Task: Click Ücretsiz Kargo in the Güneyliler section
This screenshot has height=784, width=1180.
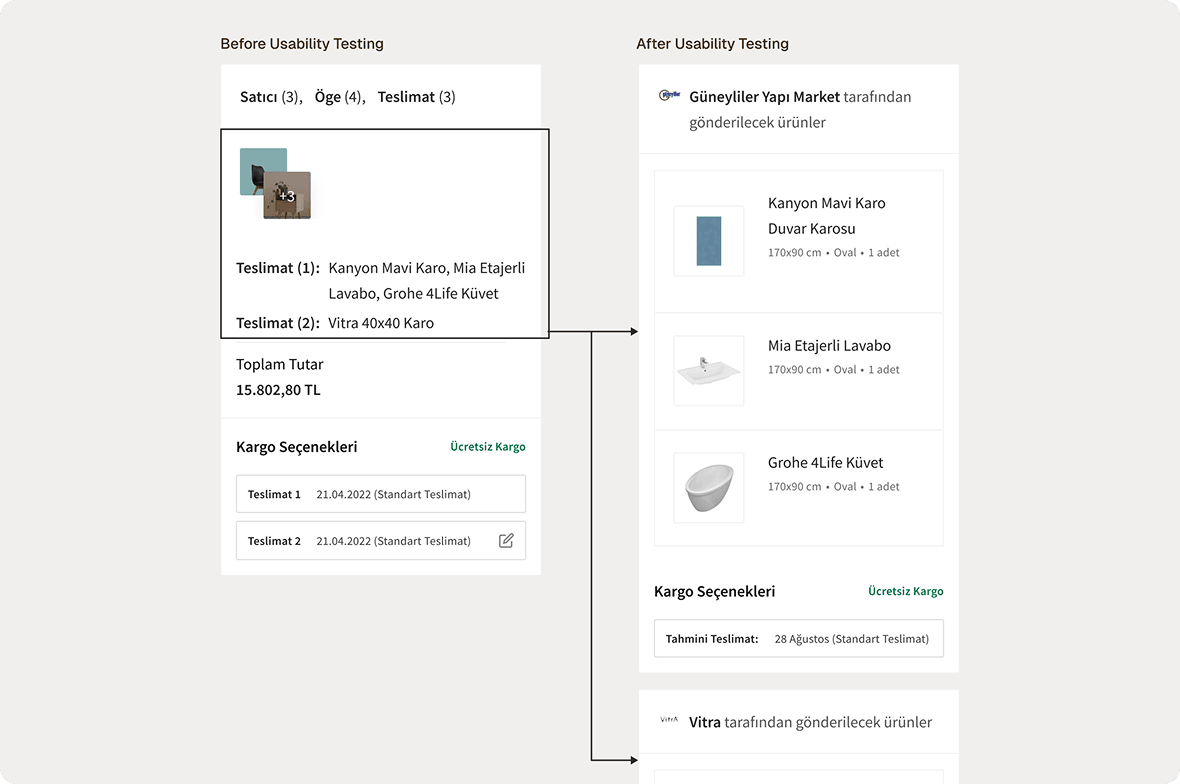Action: pos(906,591)
